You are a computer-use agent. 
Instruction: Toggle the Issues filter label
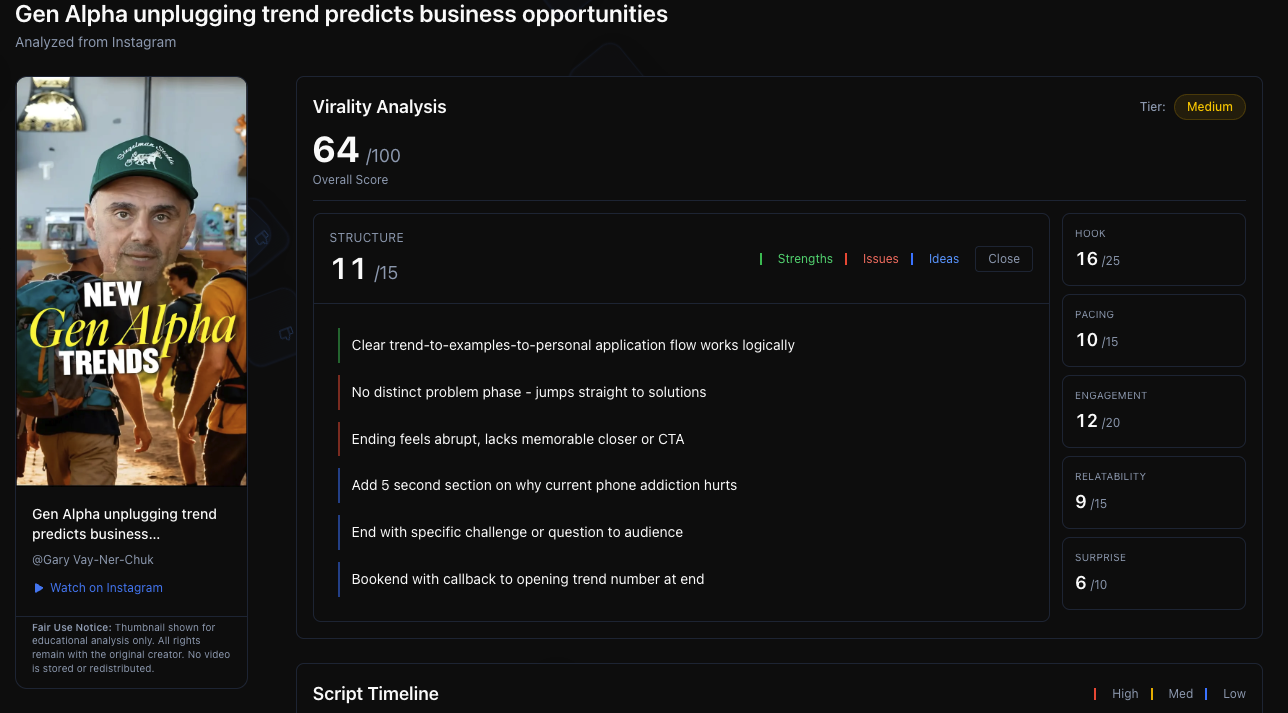[x=880, y=259]
